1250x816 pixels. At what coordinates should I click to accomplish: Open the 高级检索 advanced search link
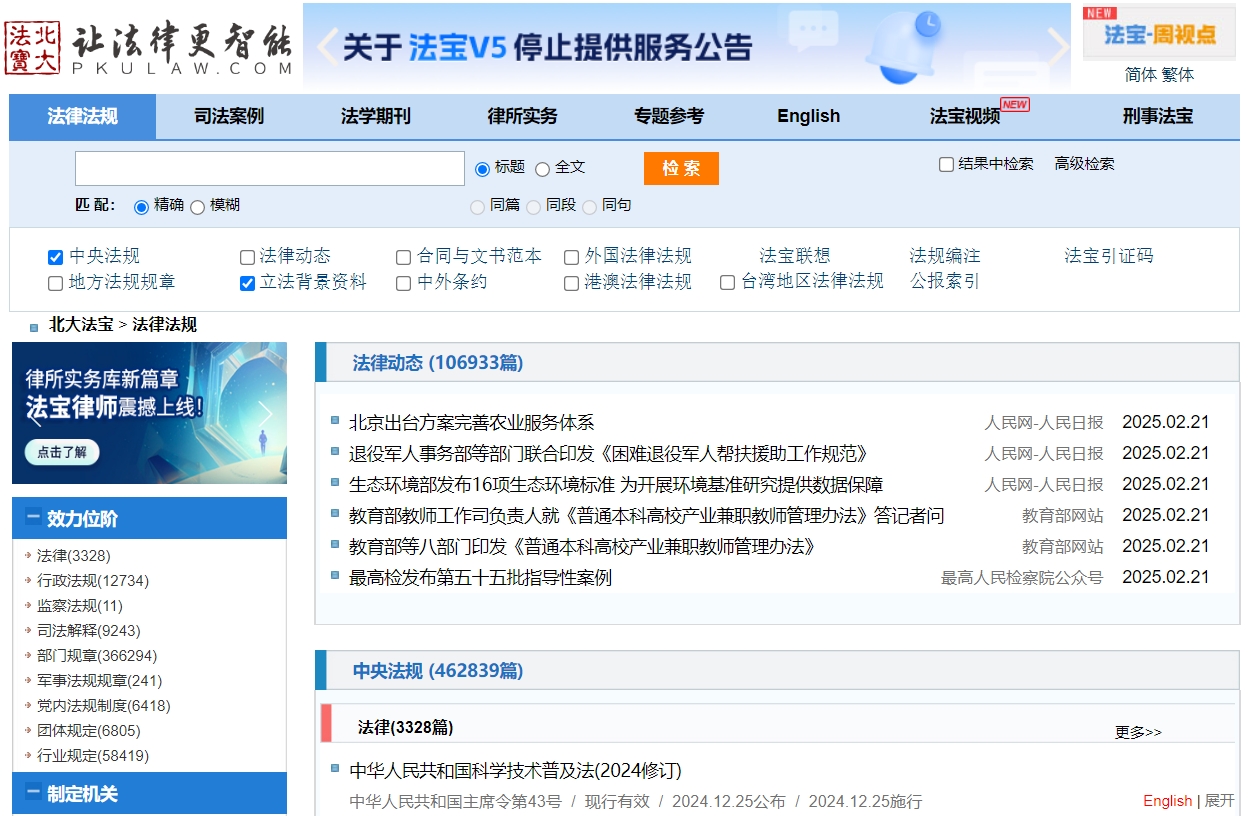(1084, 164)
